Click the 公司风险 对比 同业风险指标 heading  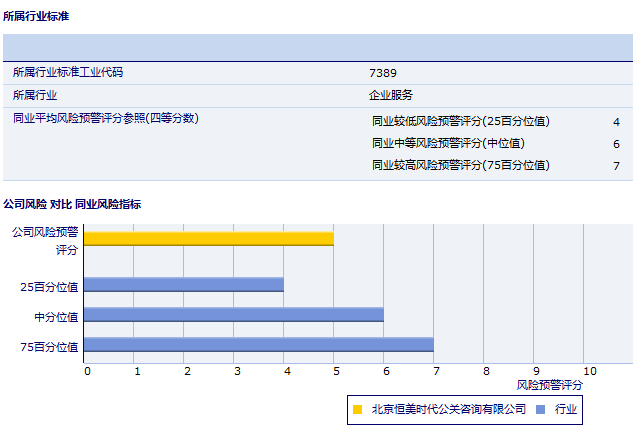[72, 204]
